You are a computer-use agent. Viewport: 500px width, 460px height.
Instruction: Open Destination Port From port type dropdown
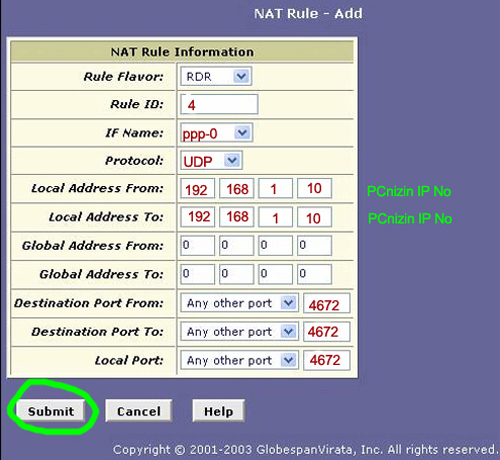(x=239, y=303)
